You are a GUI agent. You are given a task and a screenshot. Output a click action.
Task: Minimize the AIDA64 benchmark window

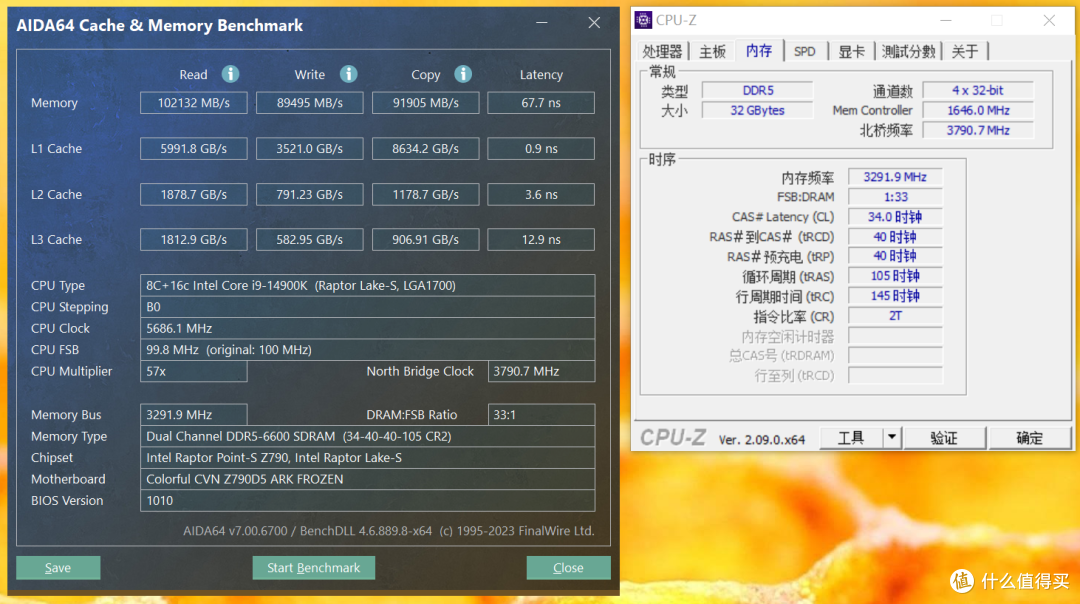click(542, 23)
